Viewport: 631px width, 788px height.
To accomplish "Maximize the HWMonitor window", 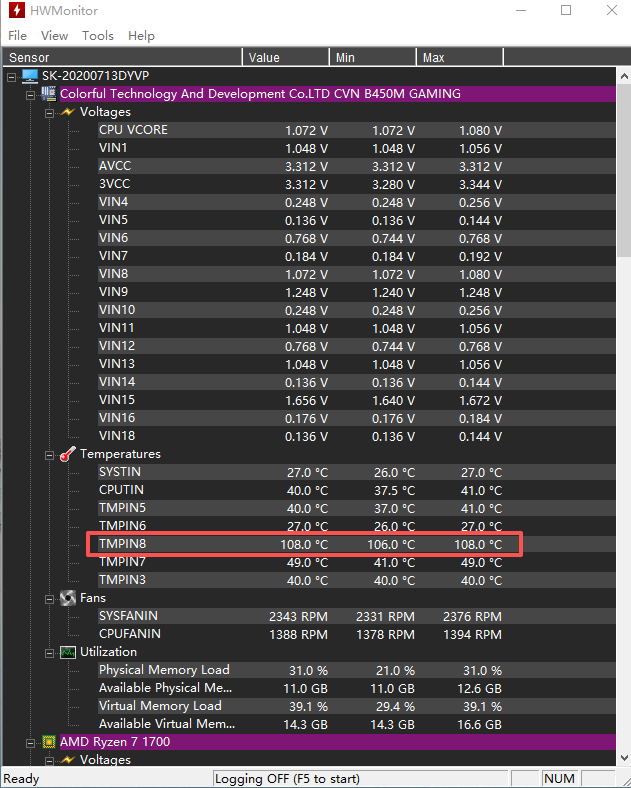I will coord(566,11).
